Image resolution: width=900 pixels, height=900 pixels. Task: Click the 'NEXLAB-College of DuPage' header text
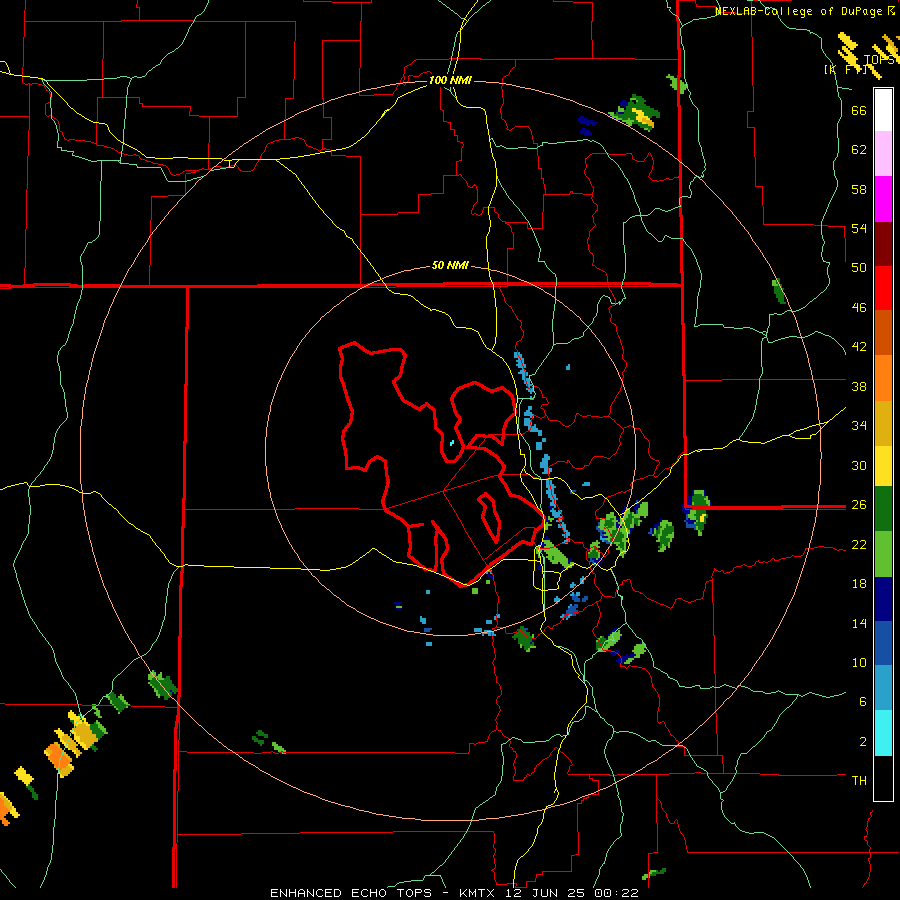pos(800,11)
